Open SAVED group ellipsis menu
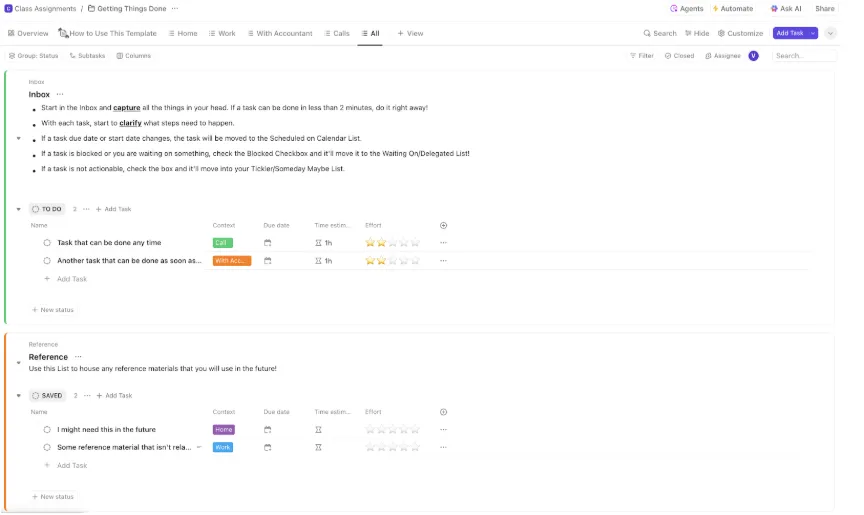Image resolution: width=864 pixels, height=515 pixels. (x=87, y=396)
